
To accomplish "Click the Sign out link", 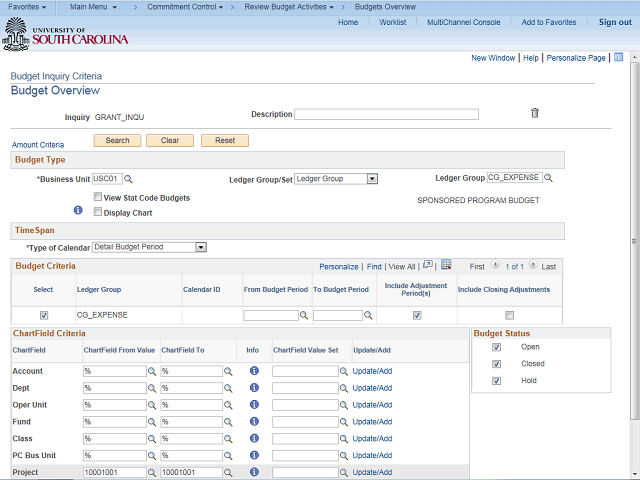I will click(615, 22).
